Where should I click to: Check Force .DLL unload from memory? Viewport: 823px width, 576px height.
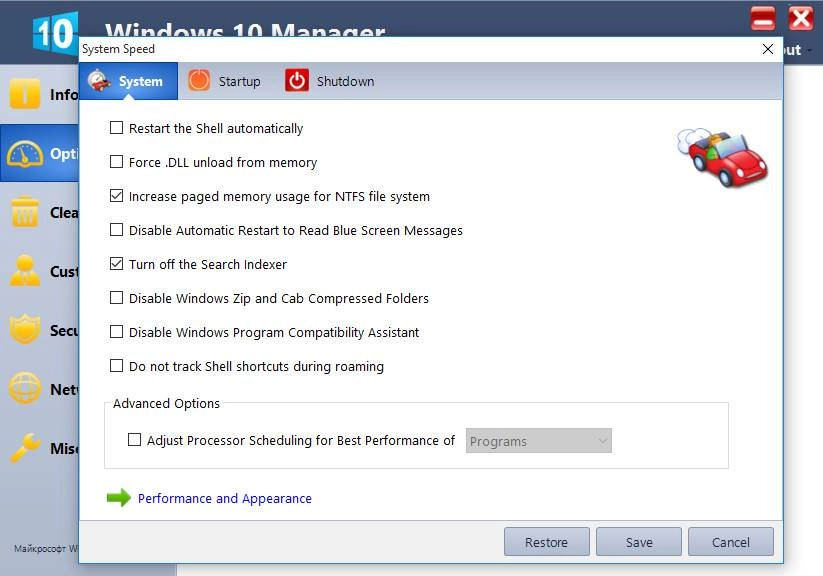117,162
